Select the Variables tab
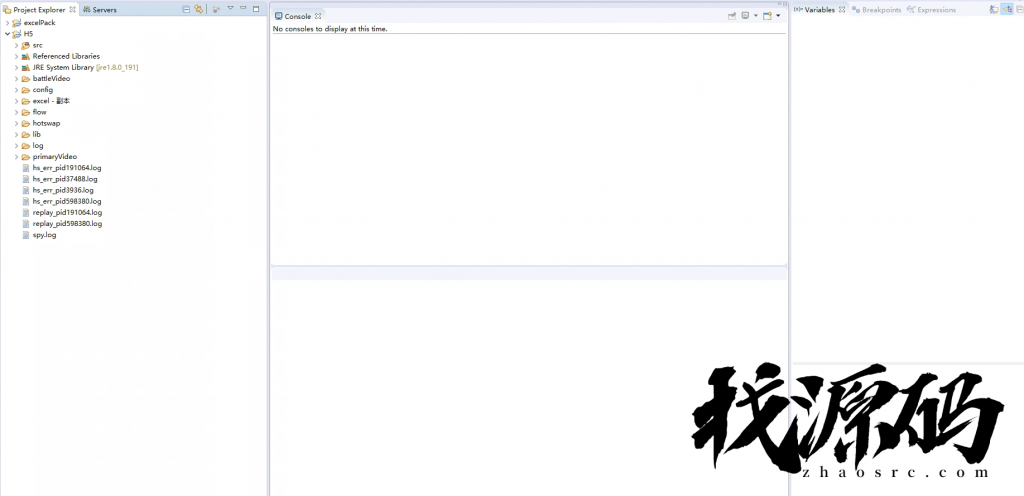Image resolution: width=1024 pixels, height=496 pixels. point(814,10)
